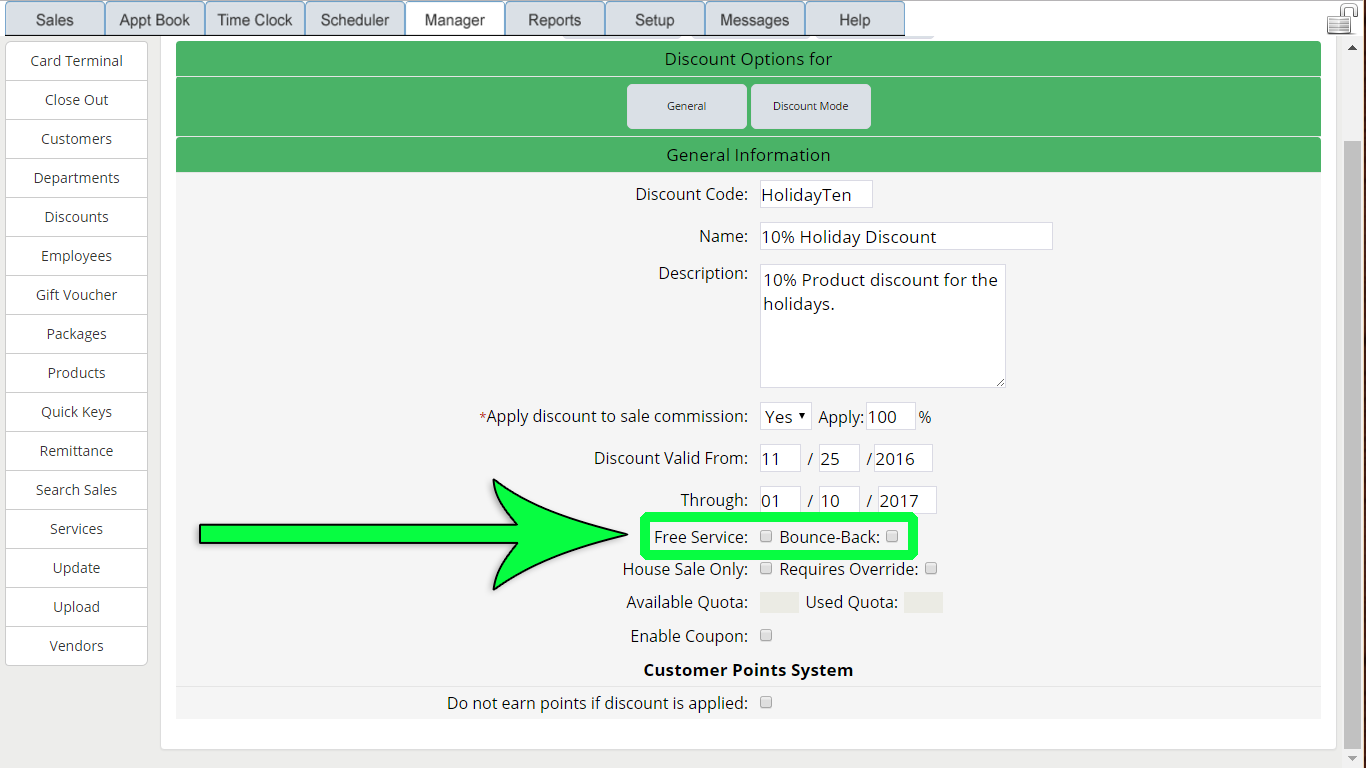Click Through month field
1366x768 pixels.
tap(780, 500)
